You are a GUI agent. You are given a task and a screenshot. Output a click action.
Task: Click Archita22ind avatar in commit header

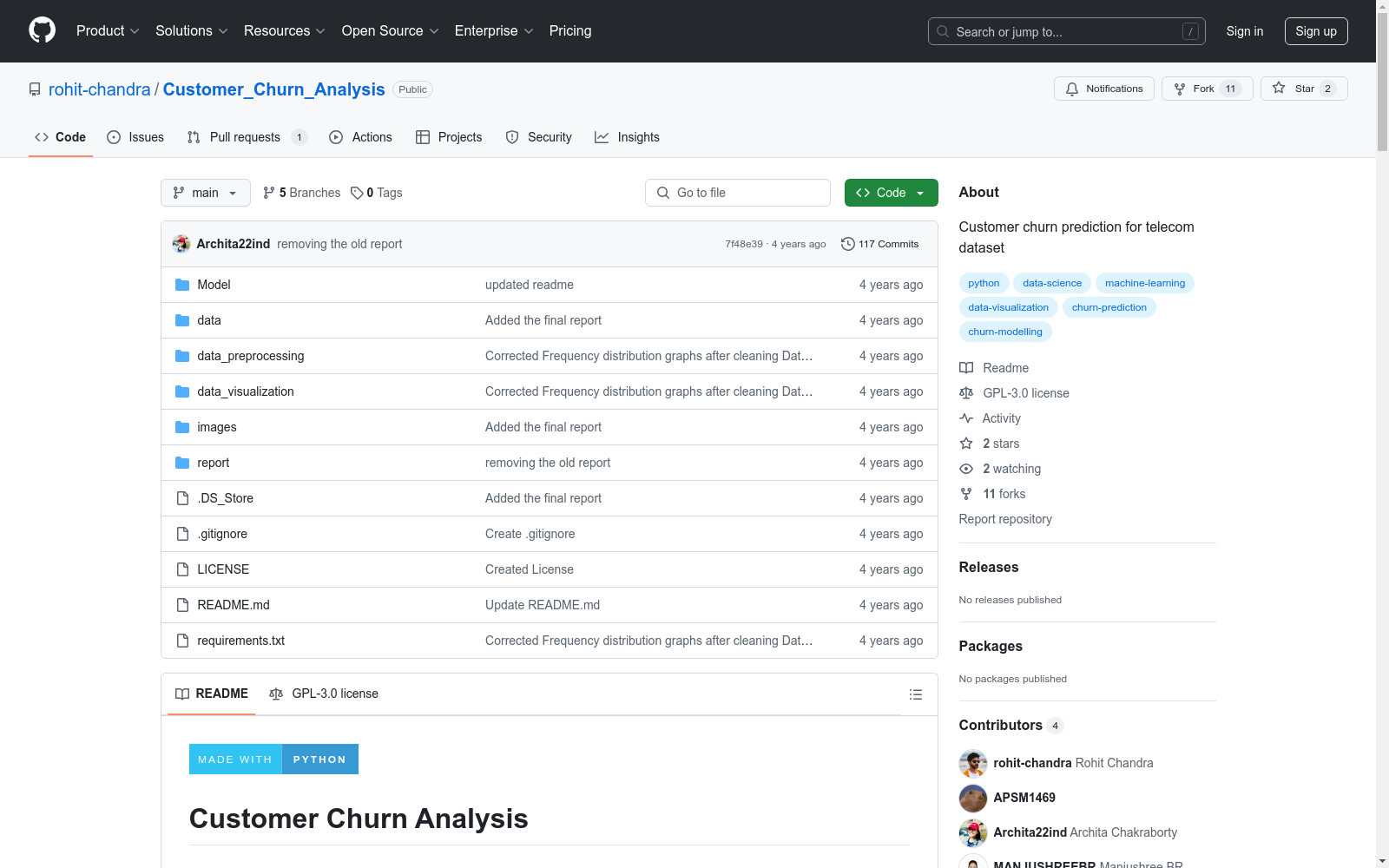[181, 244]
